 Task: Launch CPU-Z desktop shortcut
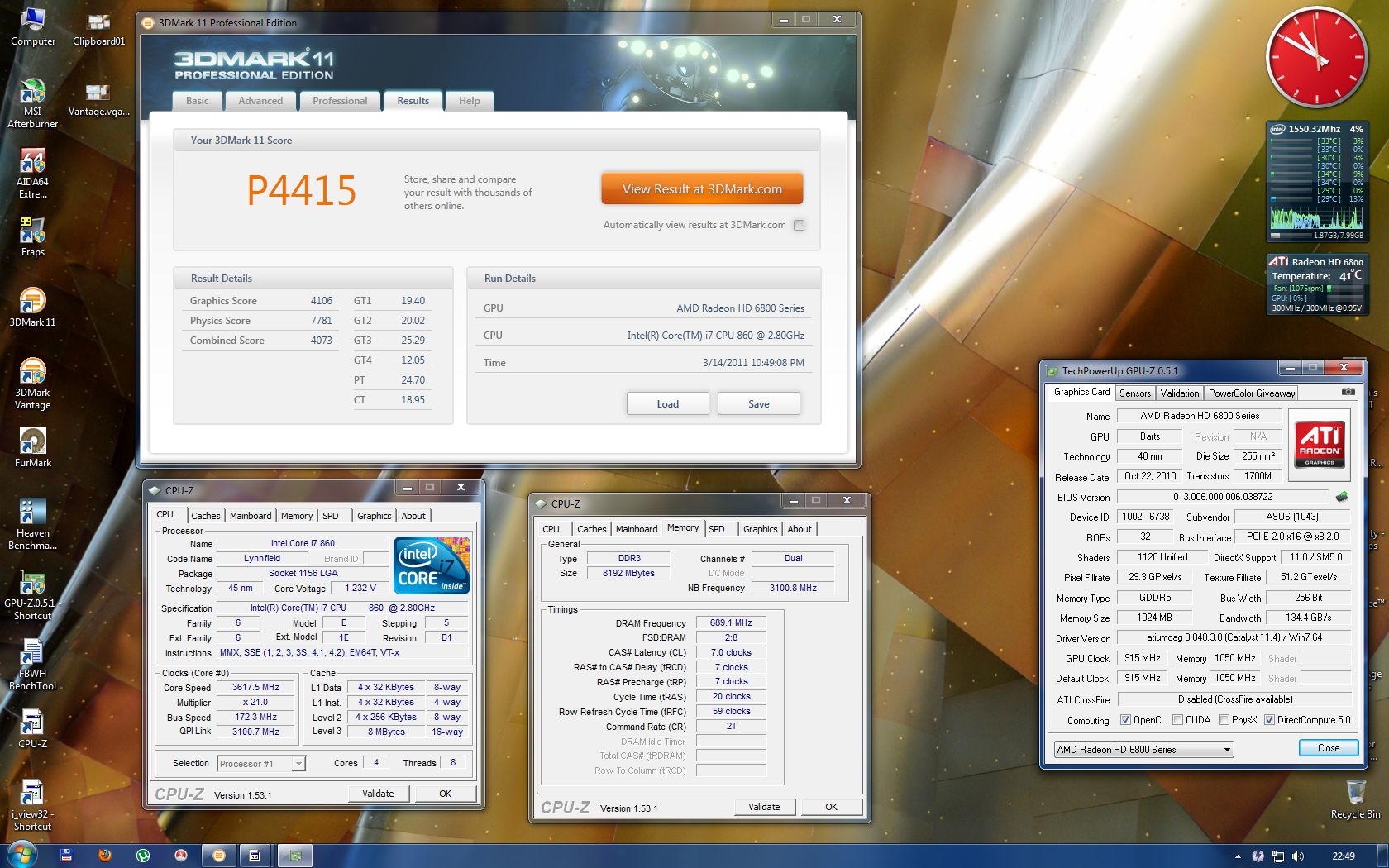(x=32, y=728)
